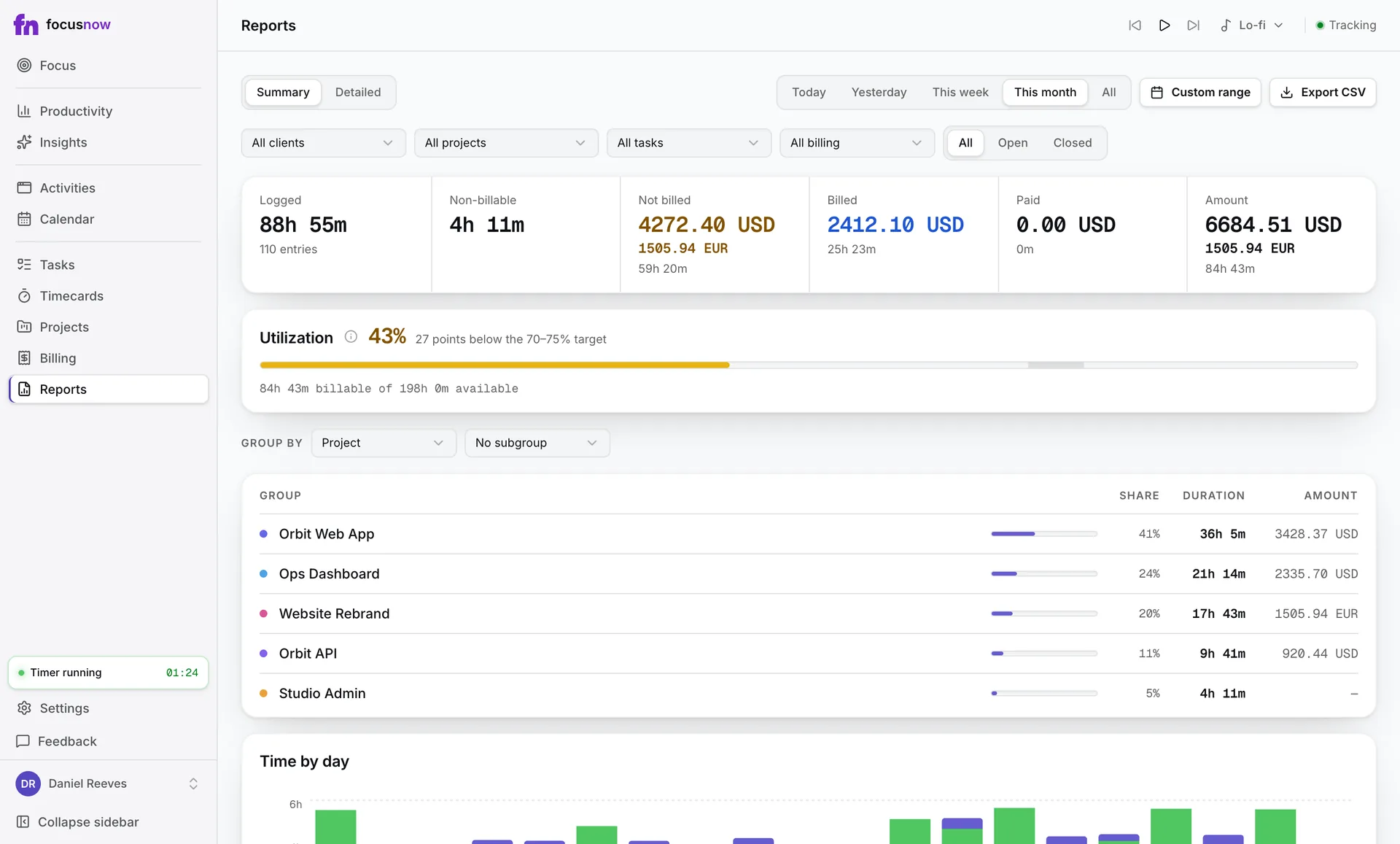Open Lo-fi music selection dropdown

(x=1252, y=26)
